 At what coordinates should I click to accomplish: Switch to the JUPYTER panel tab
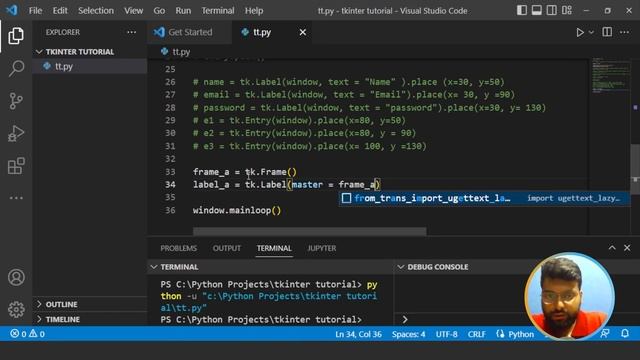tap(322, 248)
